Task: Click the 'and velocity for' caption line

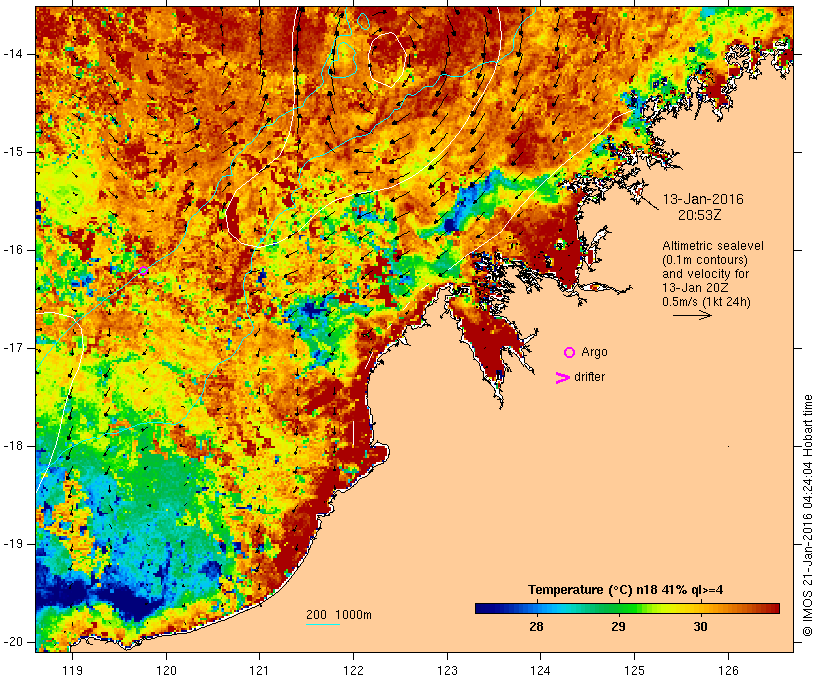Action: [x=705, y=274]
